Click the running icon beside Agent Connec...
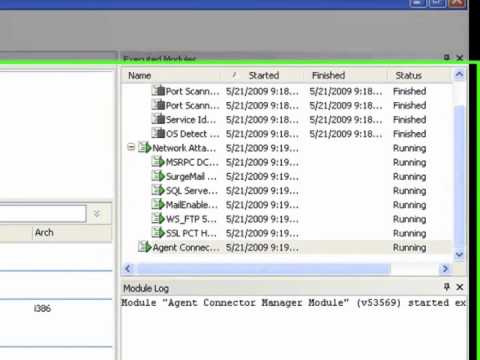This screenshot has width=480, height=360. tap(145, 247)
